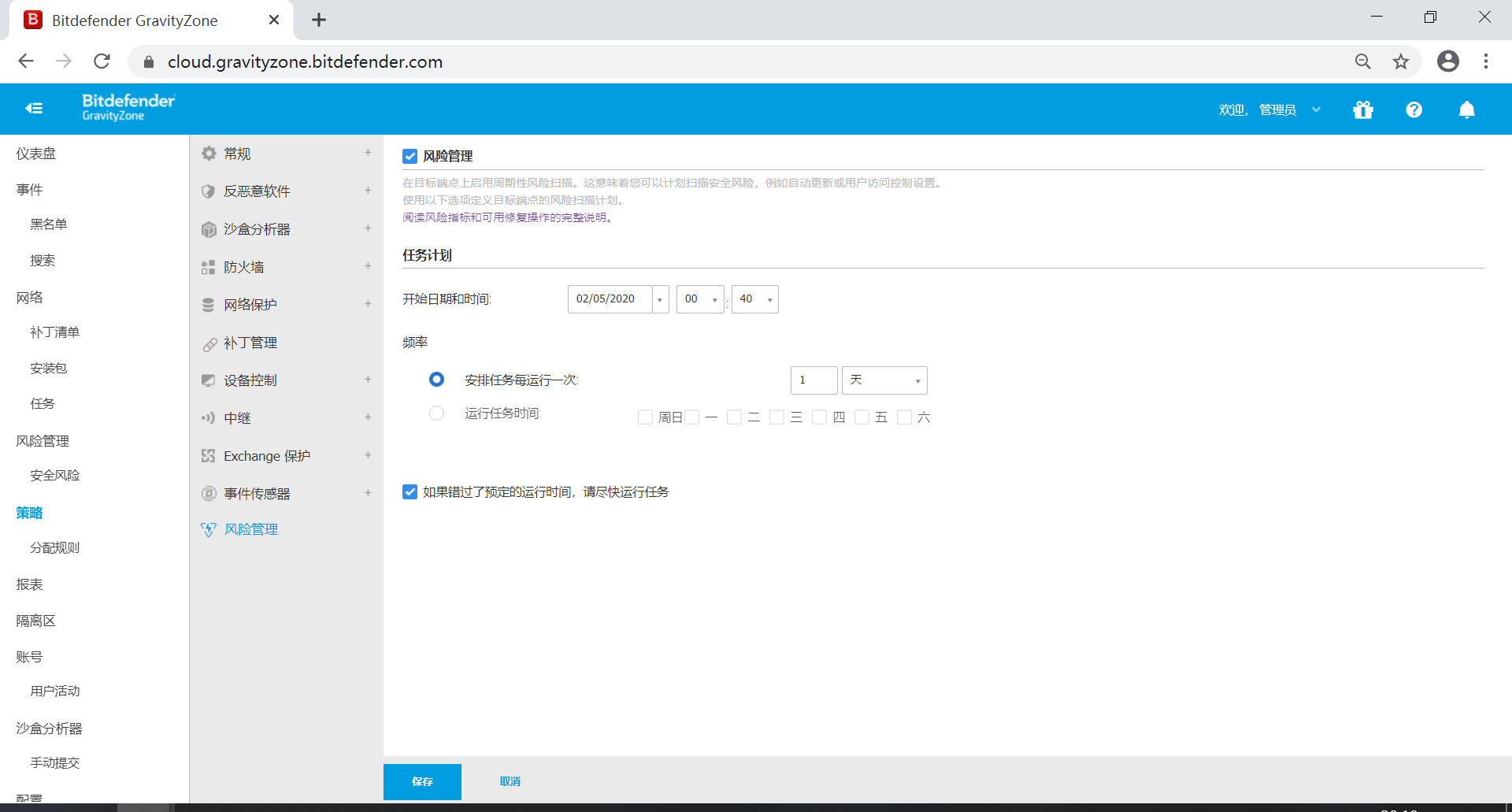
Task: Click the 中继 signal icon
Action: pyautogui.click(x=208, y=418)
